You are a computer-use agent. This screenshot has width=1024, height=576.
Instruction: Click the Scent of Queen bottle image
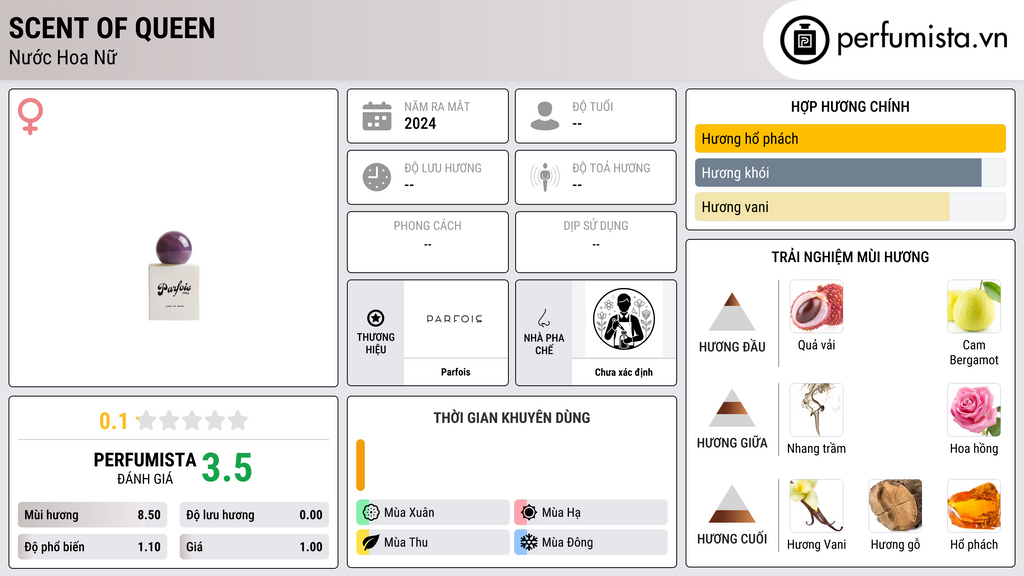click(x=174, y=276)
